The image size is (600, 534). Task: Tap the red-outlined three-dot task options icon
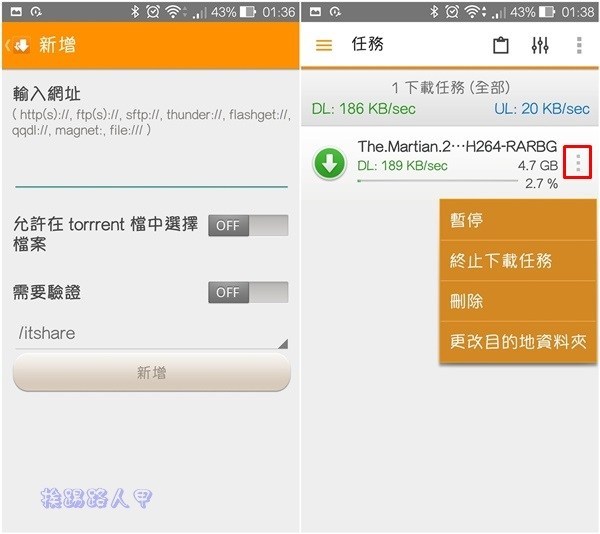tap(577, 162)
